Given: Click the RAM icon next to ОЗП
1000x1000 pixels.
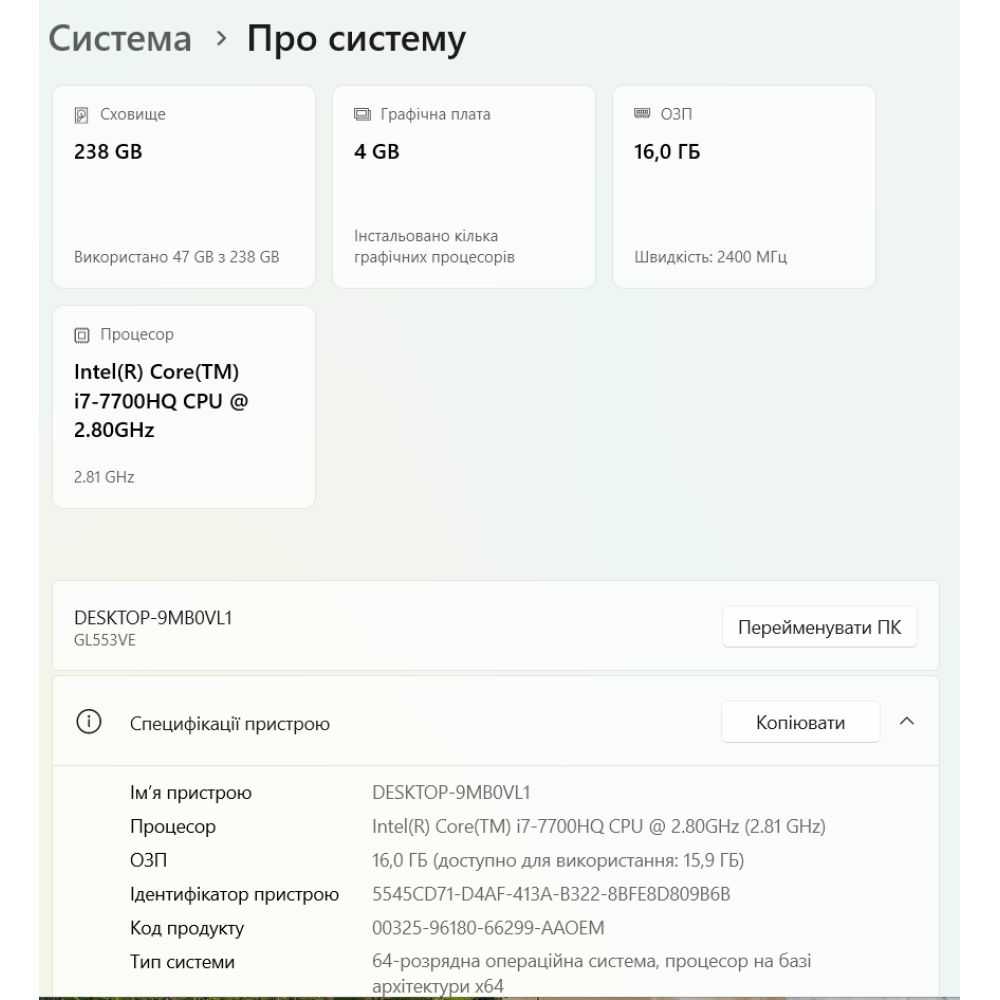Looking at the screenshot, I should click(x=642, y=114).
